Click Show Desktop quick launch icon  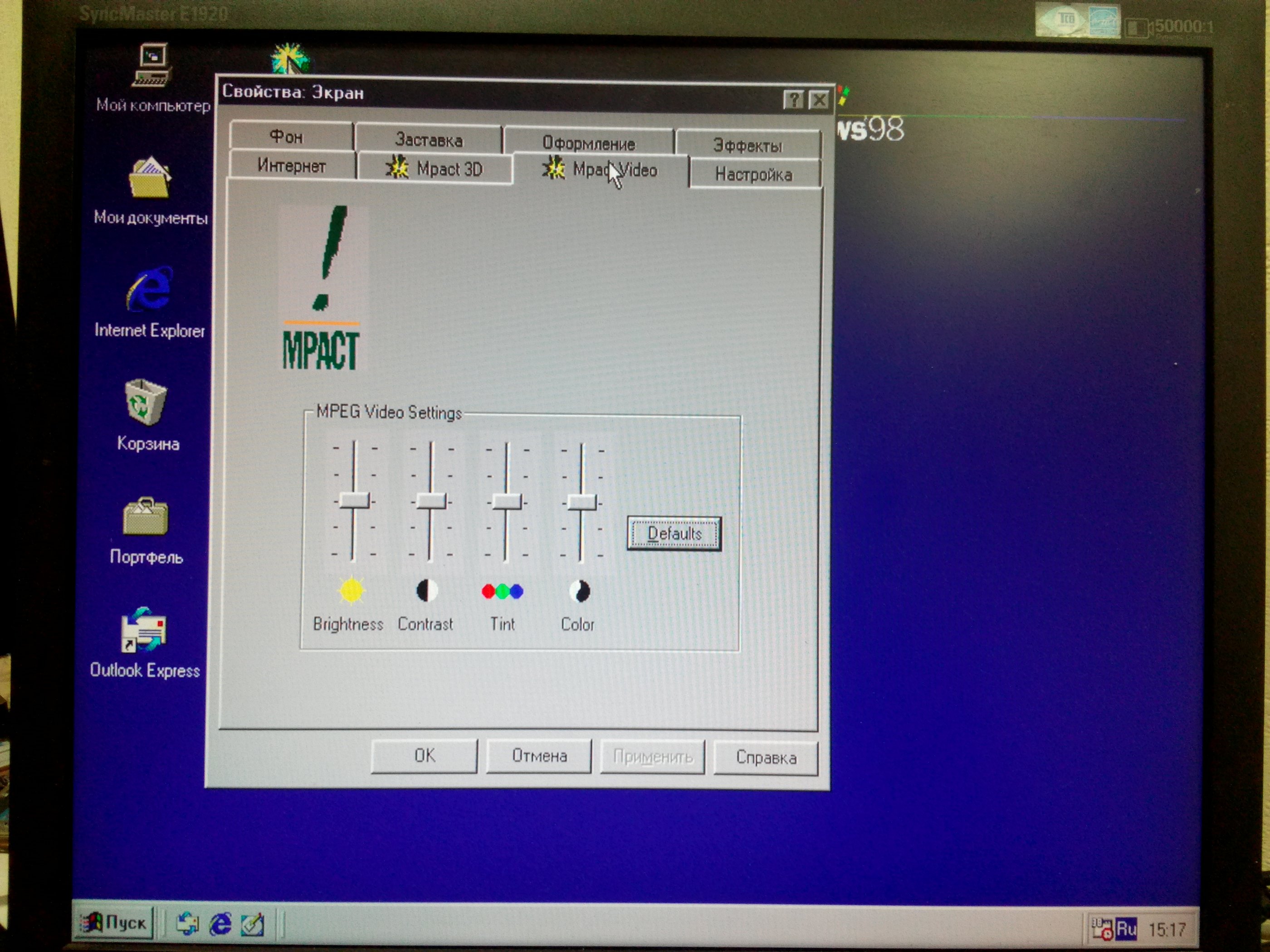(252, 924)
